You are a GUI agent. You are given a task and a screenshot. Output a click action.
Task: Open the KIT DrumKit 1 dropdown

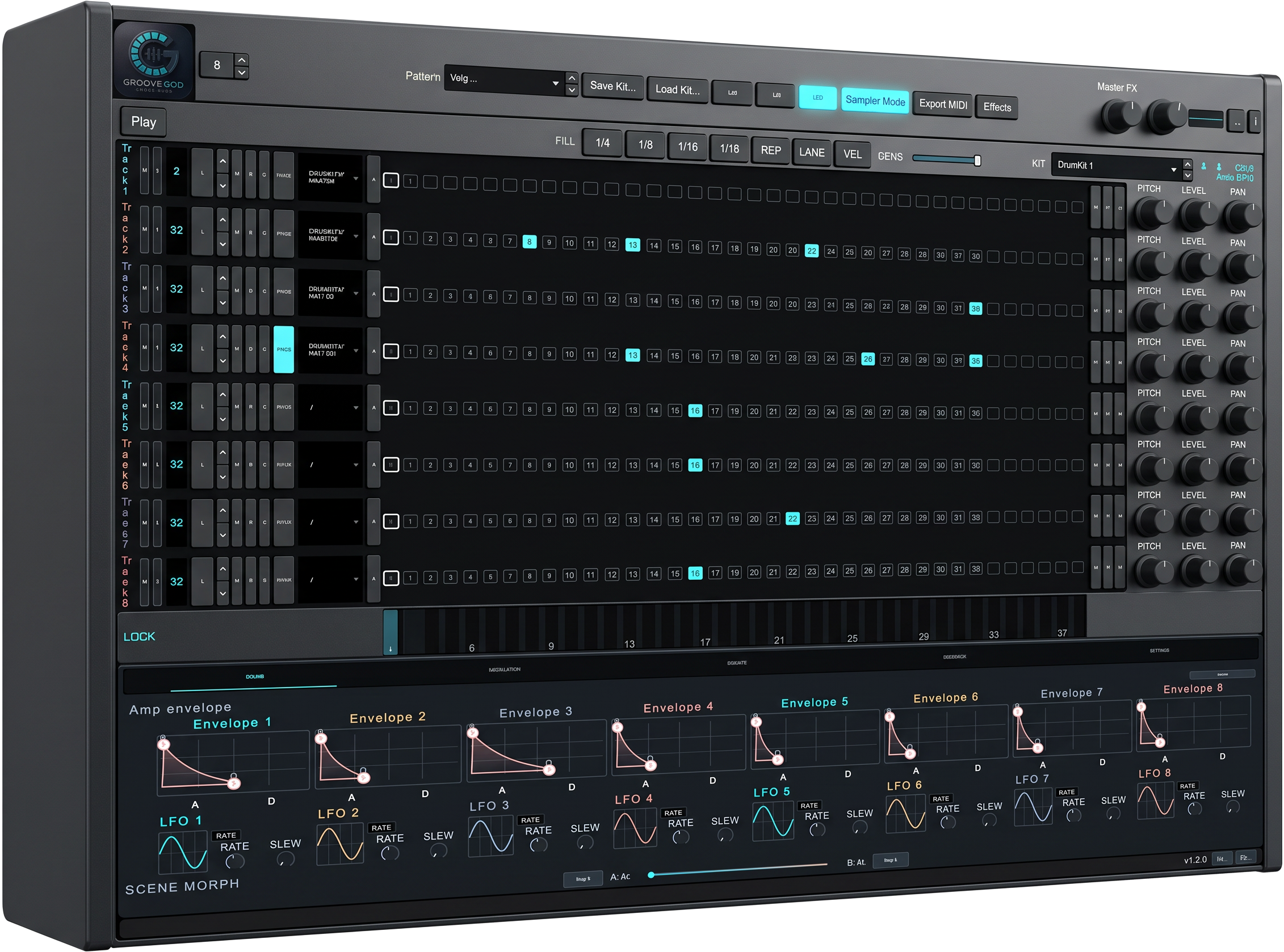click(x=1117, y=166)
